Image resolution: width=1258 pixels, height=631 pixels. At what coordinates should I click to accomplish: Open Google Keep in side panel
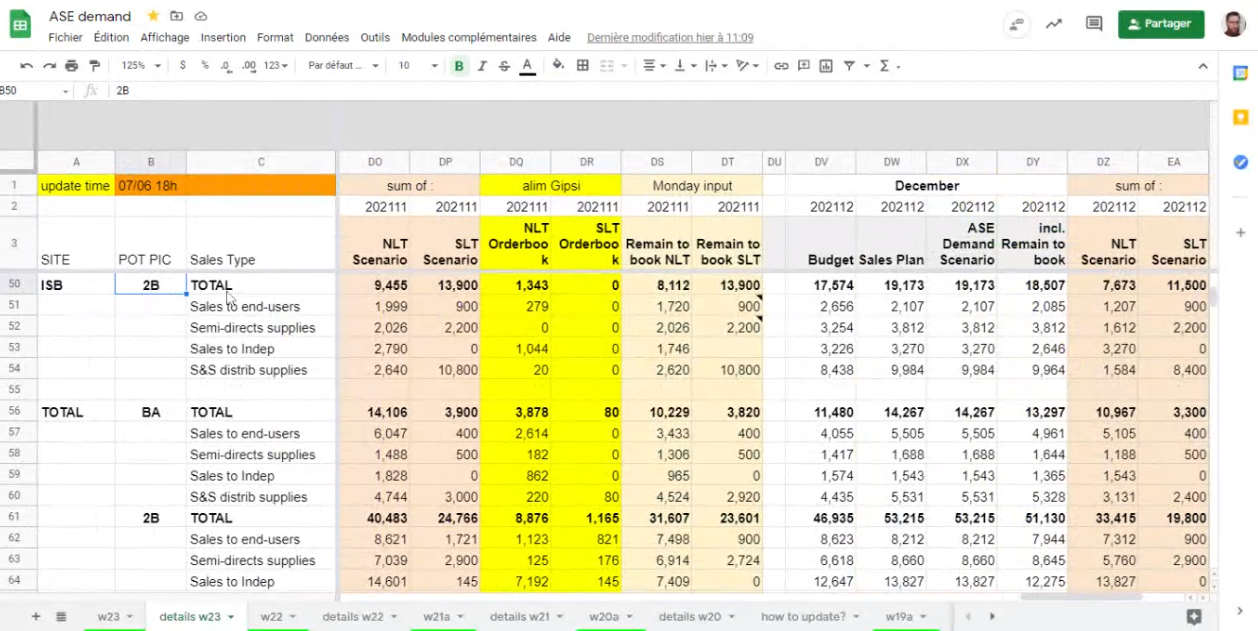[x=1240, y=117]
